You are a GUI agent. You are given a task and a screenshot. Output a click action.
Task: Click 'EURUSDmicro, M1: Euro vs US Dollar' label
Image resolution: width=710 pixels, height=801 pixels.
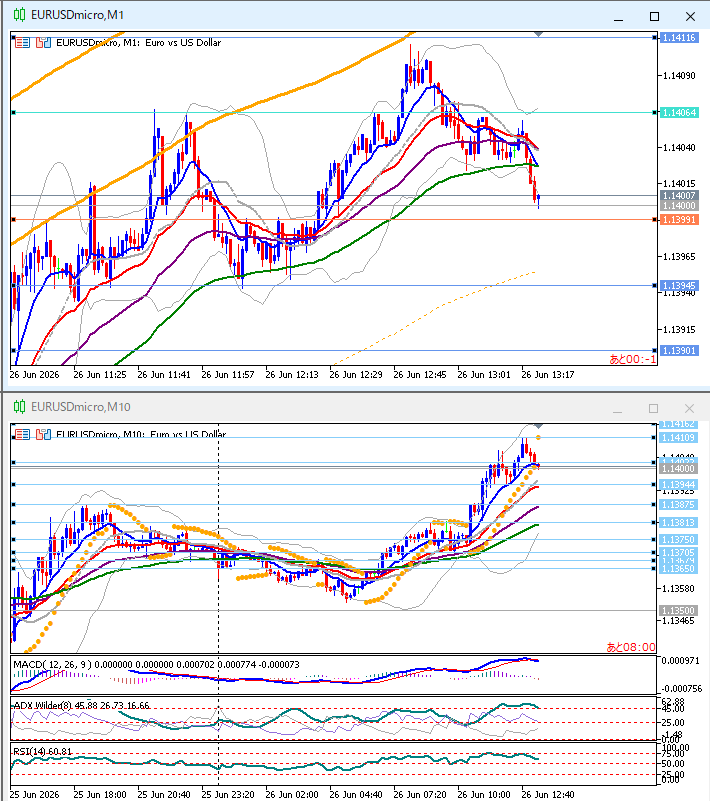pyautogui.click(x=138, y=43)
